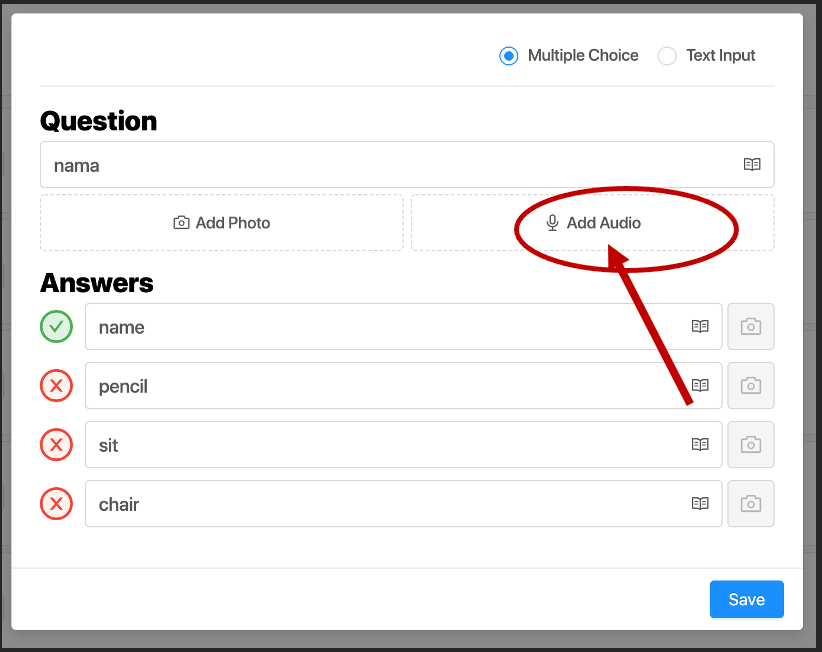This screenshot has width=822, height=652.
Task: Add a photo to the 'pencil' answer
Action: (x=751, y=386)
